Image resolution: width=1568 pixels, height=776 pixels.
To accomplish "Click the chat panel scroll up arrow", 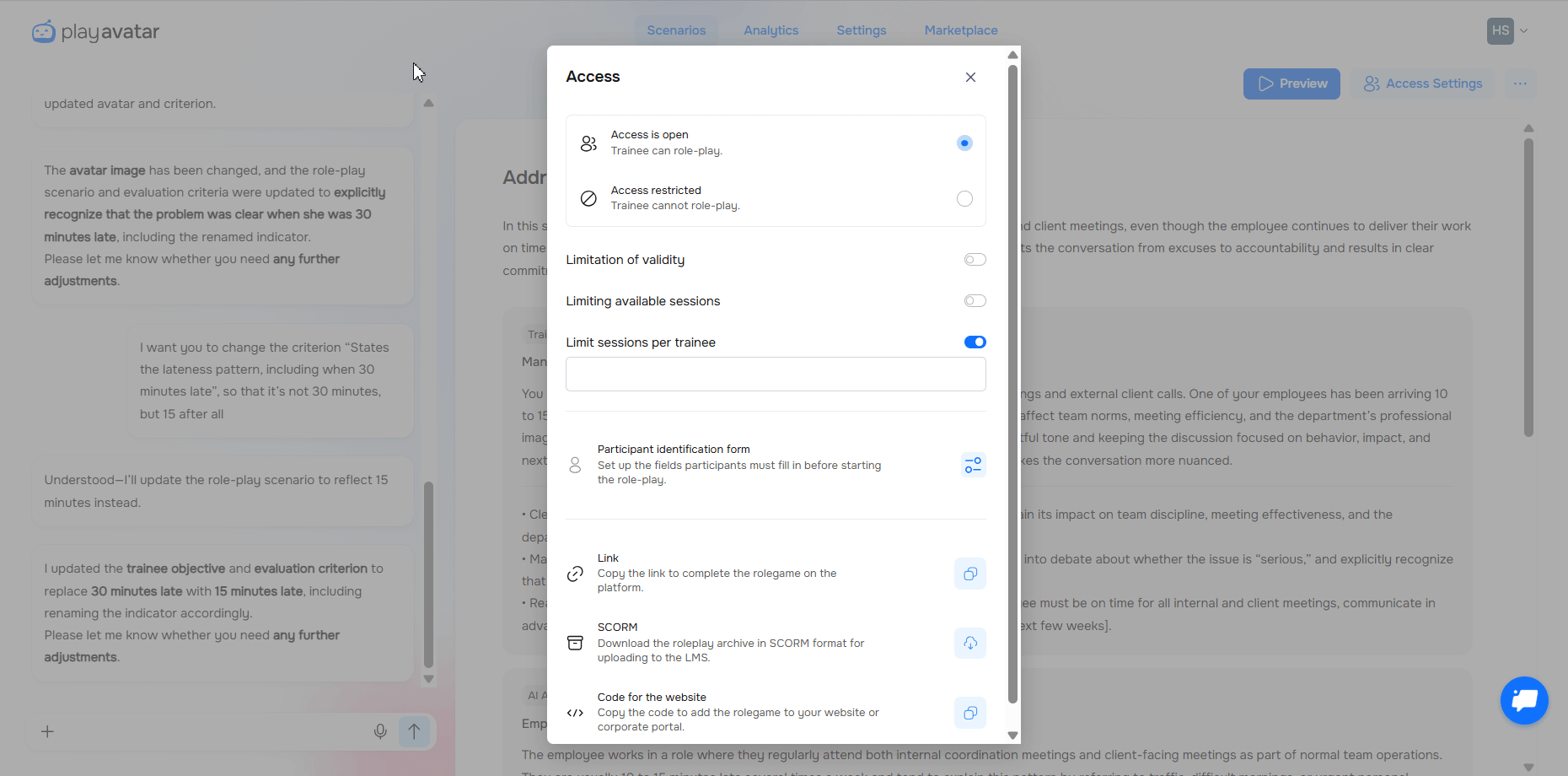I will (428, 103).
